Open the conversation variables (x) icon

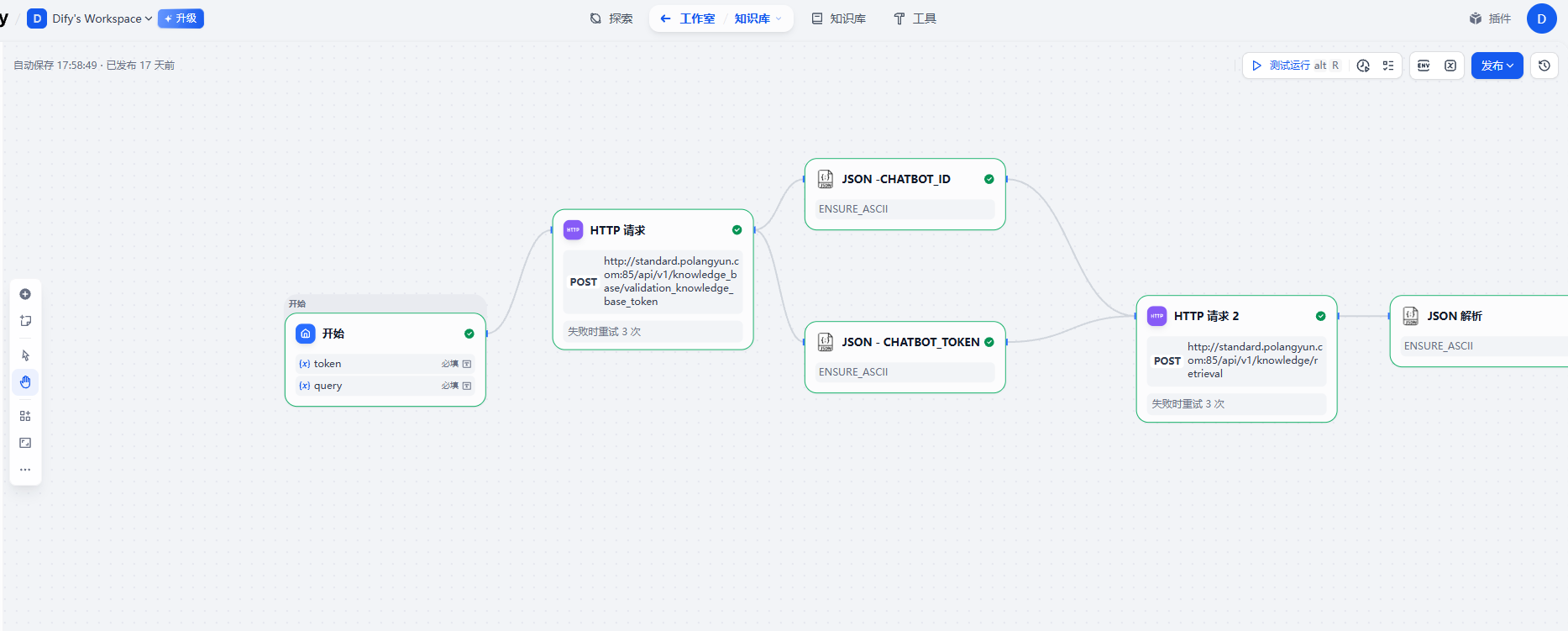tap(1450, 66)
